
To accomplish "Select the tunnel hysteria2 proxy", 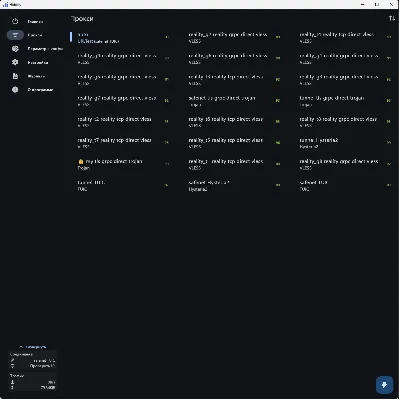I will (x=346, y=143).
